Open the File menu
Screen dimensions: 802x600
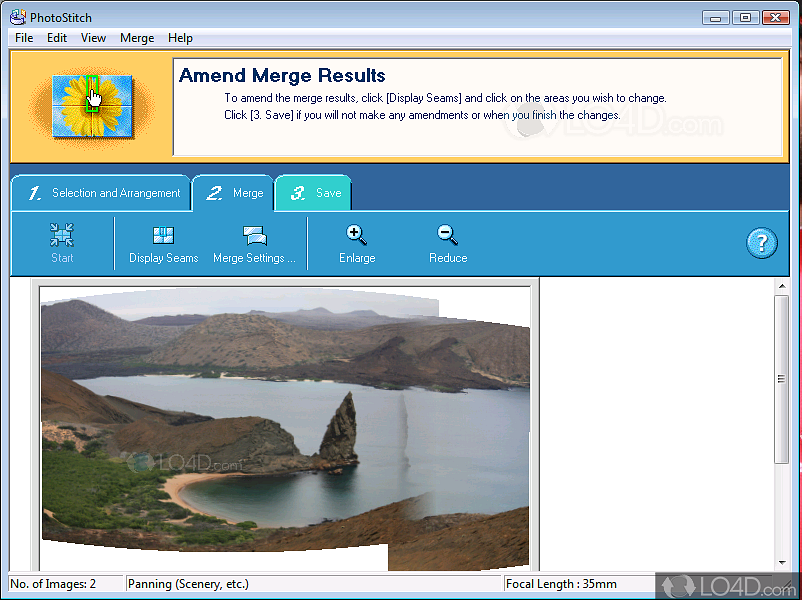coord(23,38)
